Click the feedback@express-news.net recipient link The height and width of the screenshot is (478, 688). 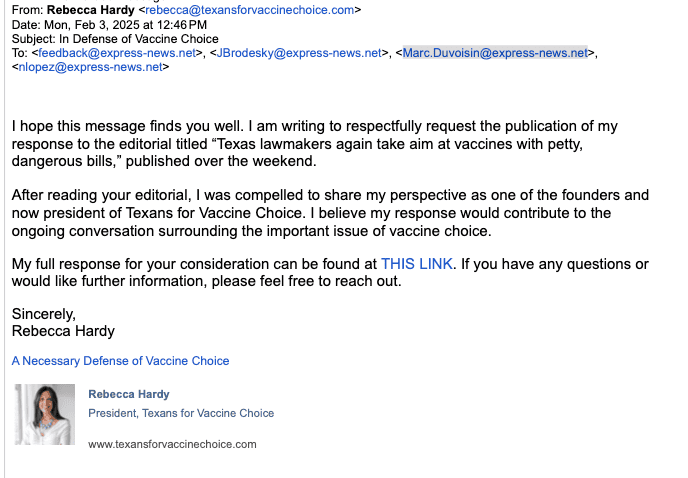117,53
